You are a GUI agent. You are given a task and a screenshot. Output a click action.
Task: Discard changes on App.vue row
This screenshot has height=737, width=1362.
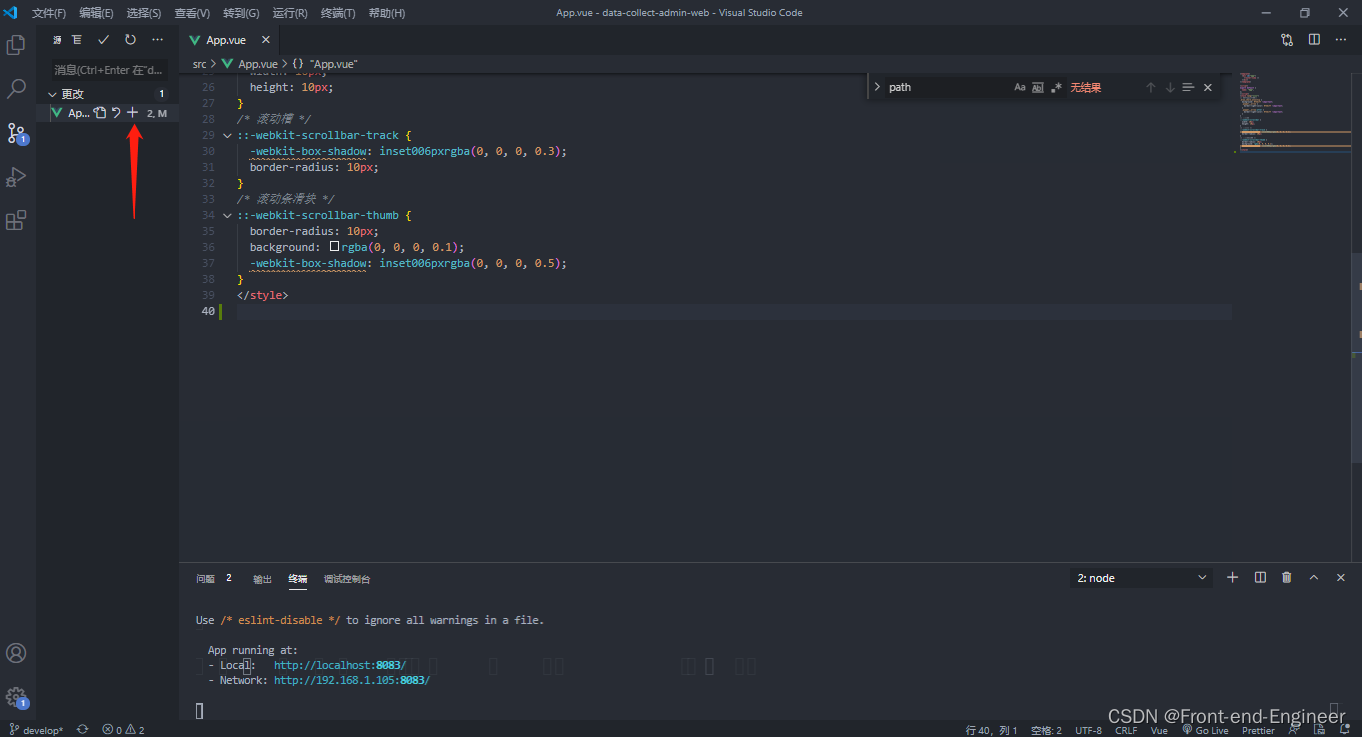pos(116,113)
